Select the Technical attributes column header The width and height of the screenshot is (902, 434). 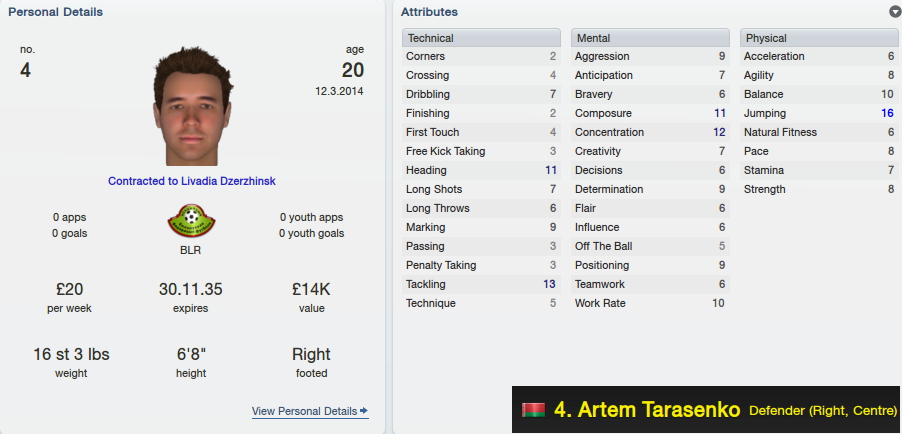pyautogui.click(x=481, y=38)
